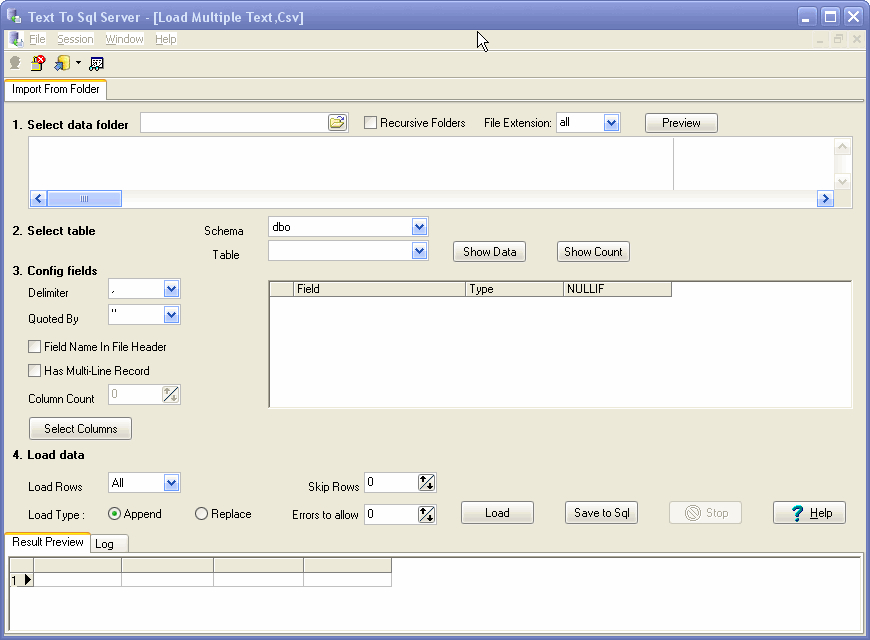Select the Append load type

click(x=114, y=514)
